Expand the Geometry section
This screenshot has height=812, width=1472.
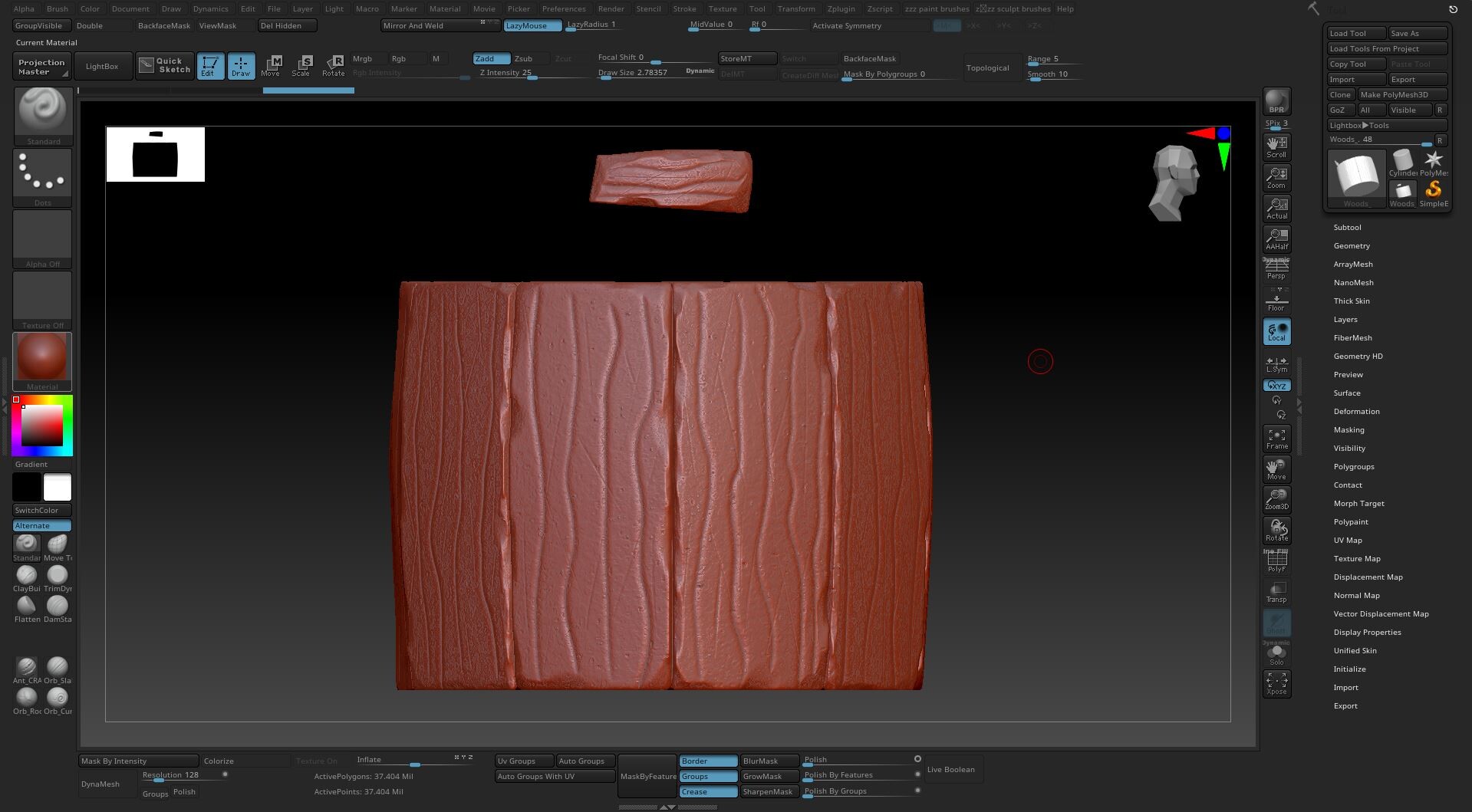[1352, 246]
